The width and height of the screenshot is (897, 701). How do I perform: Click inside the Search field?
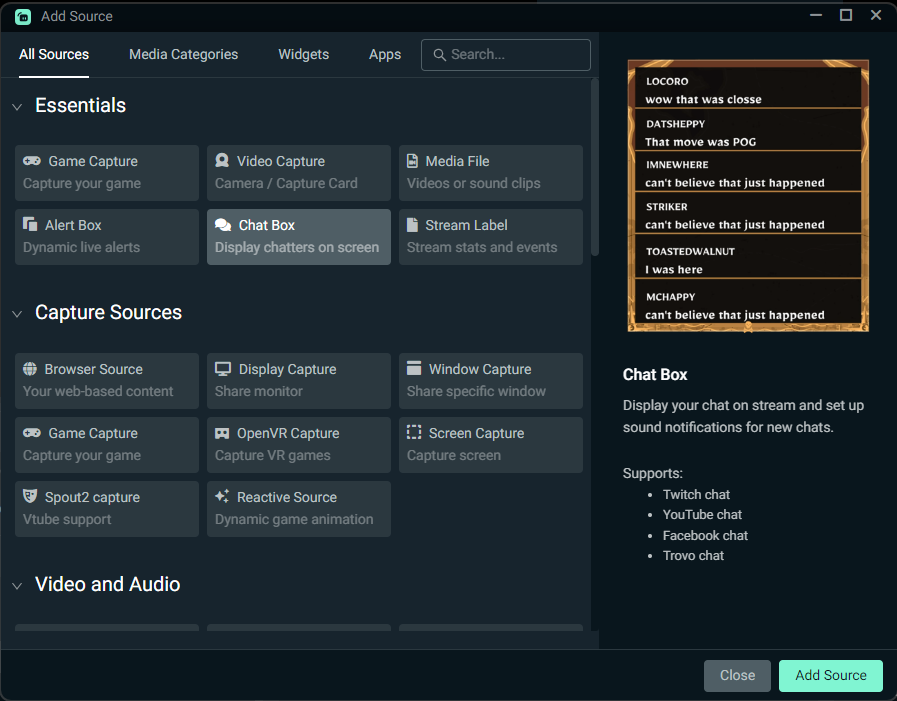point(505,55)
